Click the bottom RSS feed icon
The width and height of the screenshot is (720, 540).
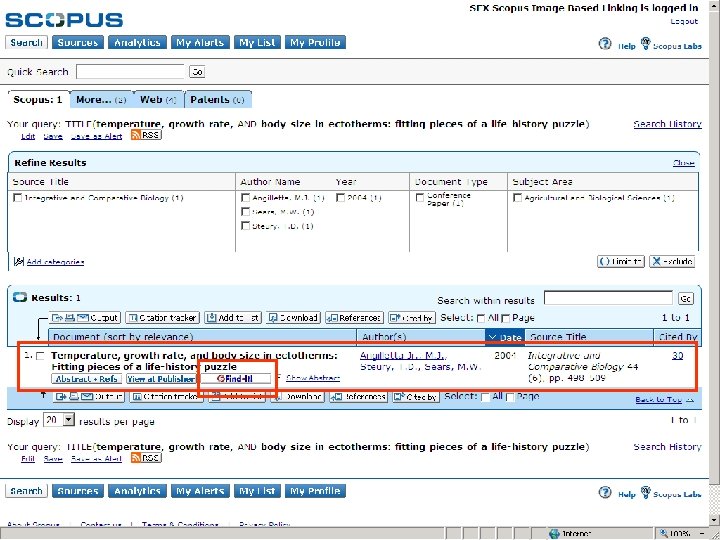pyautogui.click(x=146, y=457)
